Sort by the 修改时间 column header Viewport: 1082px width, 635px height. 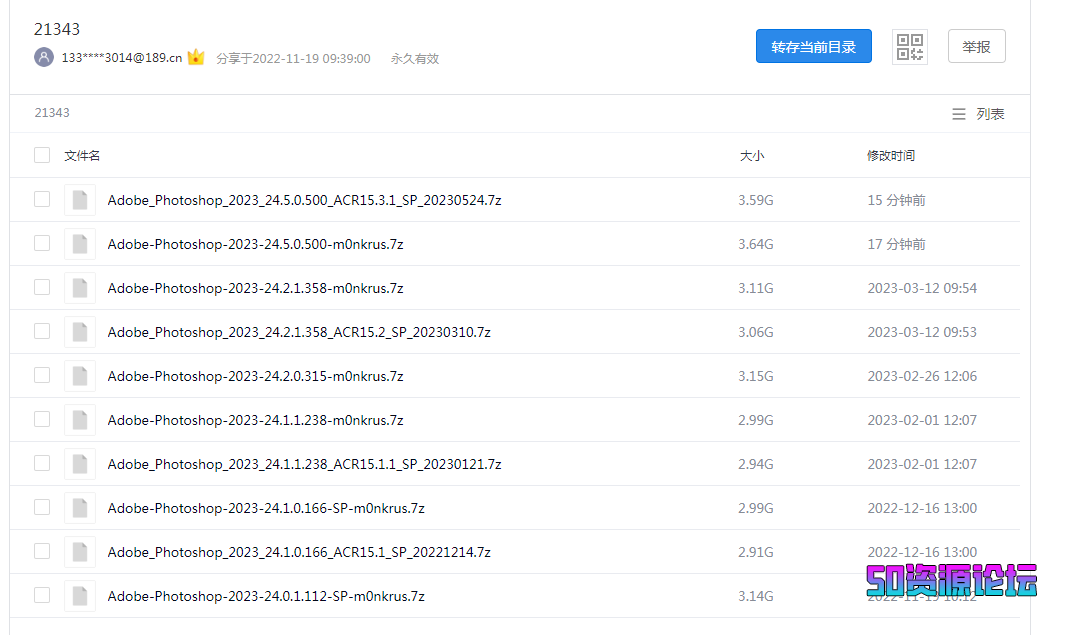891,155
